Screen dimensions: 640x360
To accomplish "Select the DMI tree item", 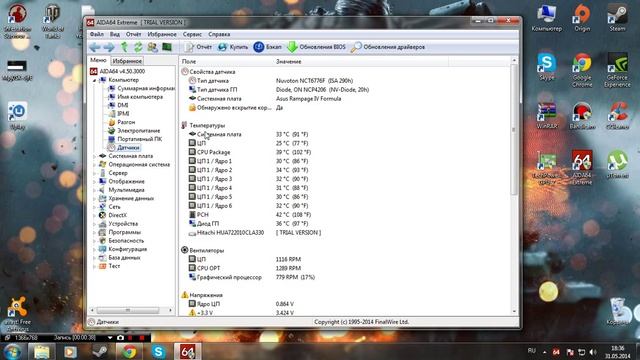I will coord(118,105).
